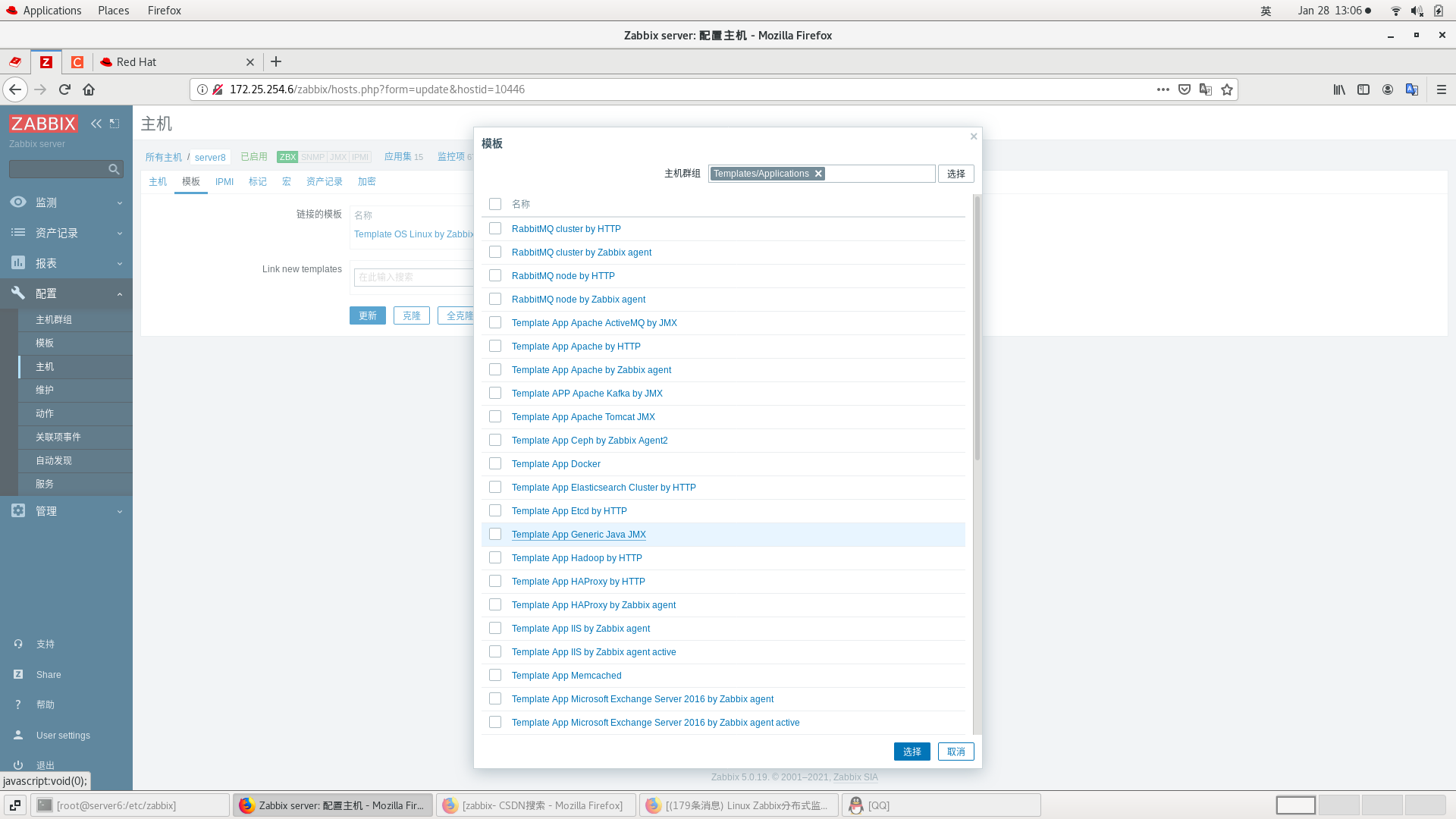1456x819 pixels.
Task: Toggle the select-all checkbox beside 名称
Action: coord(495,204)
